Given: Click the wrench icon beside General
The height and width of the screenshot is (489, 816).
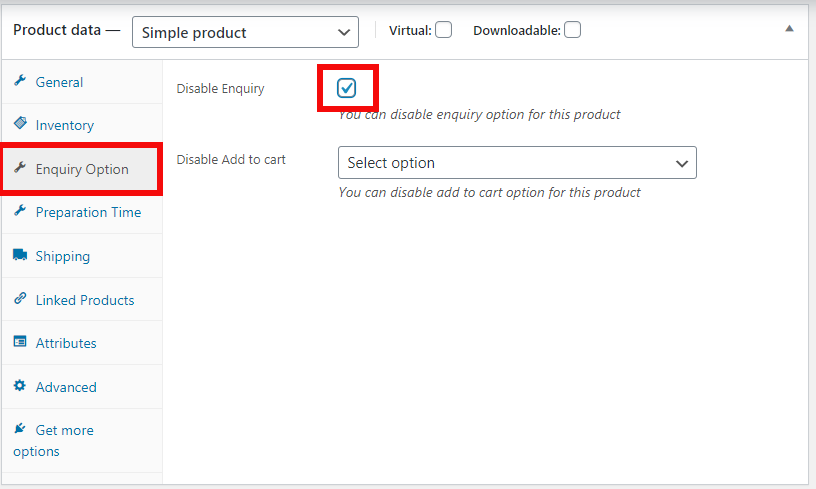Looking at the screenshot, I should (20, 81).
